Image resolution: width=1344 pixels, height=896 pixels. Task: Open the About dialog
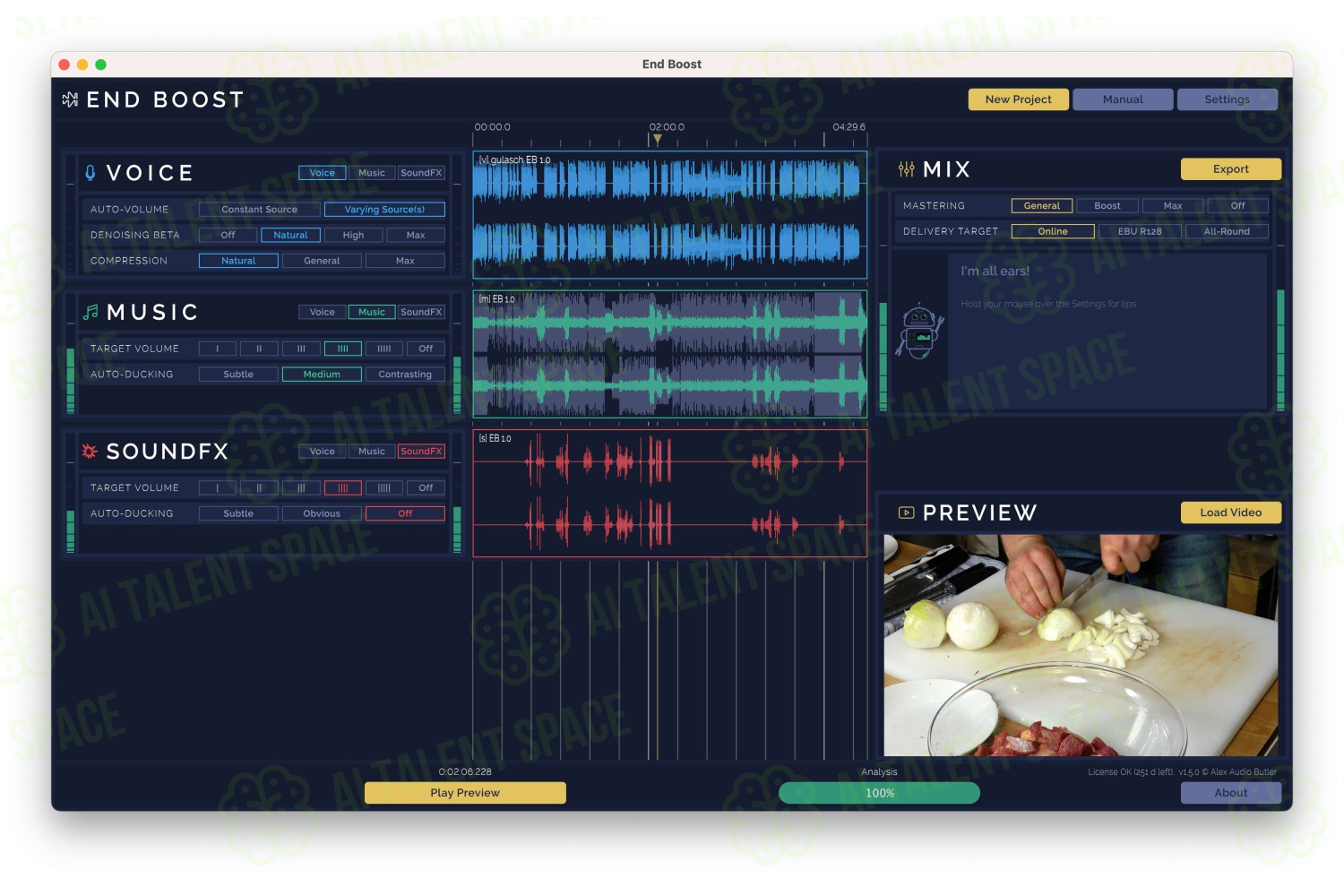pos(1231,793)
